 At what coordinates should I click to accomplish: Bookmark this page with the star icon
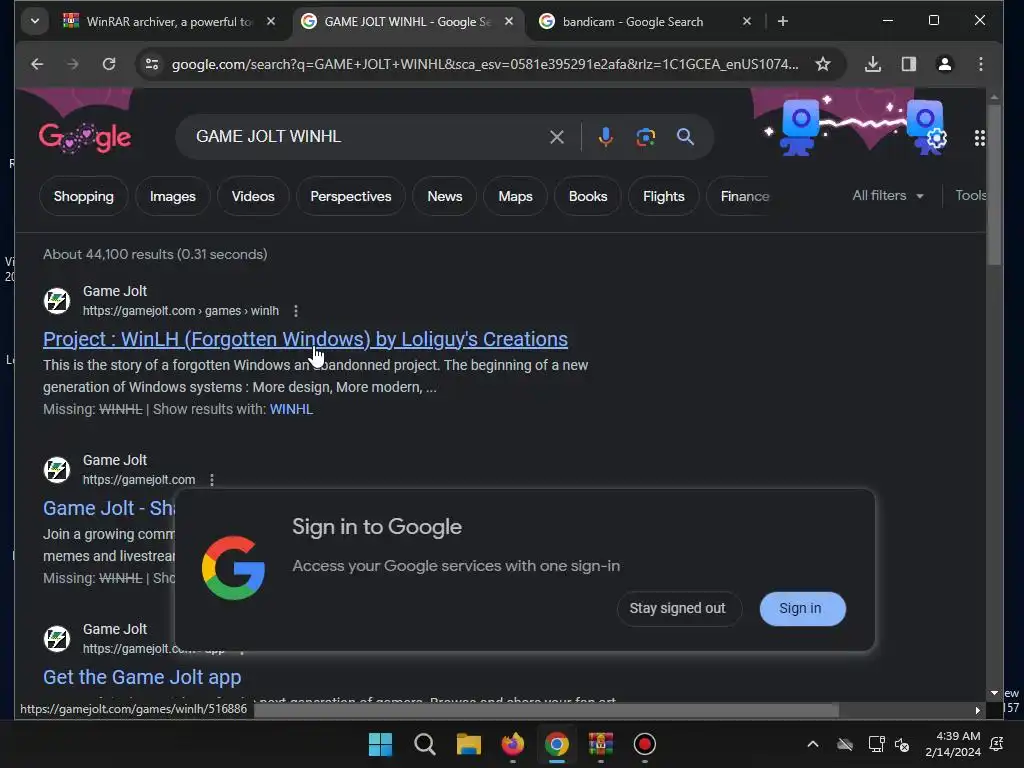pos(823,64)
